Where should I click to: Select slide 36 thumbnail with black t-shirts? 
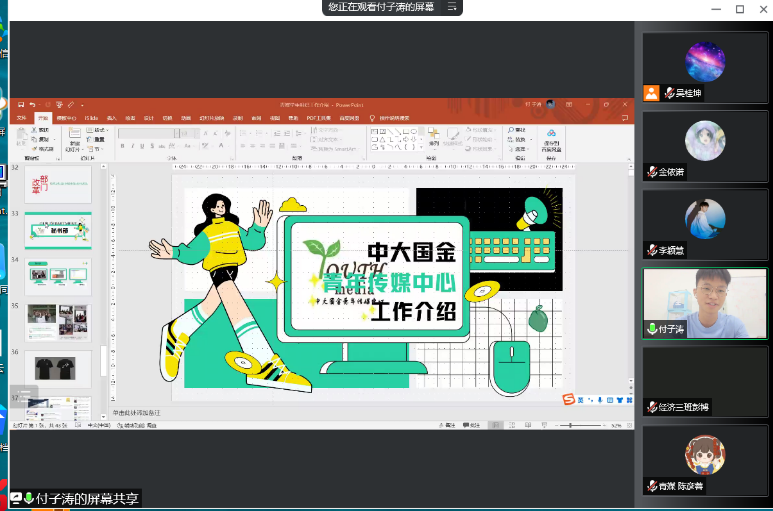[x=59, y=367]
